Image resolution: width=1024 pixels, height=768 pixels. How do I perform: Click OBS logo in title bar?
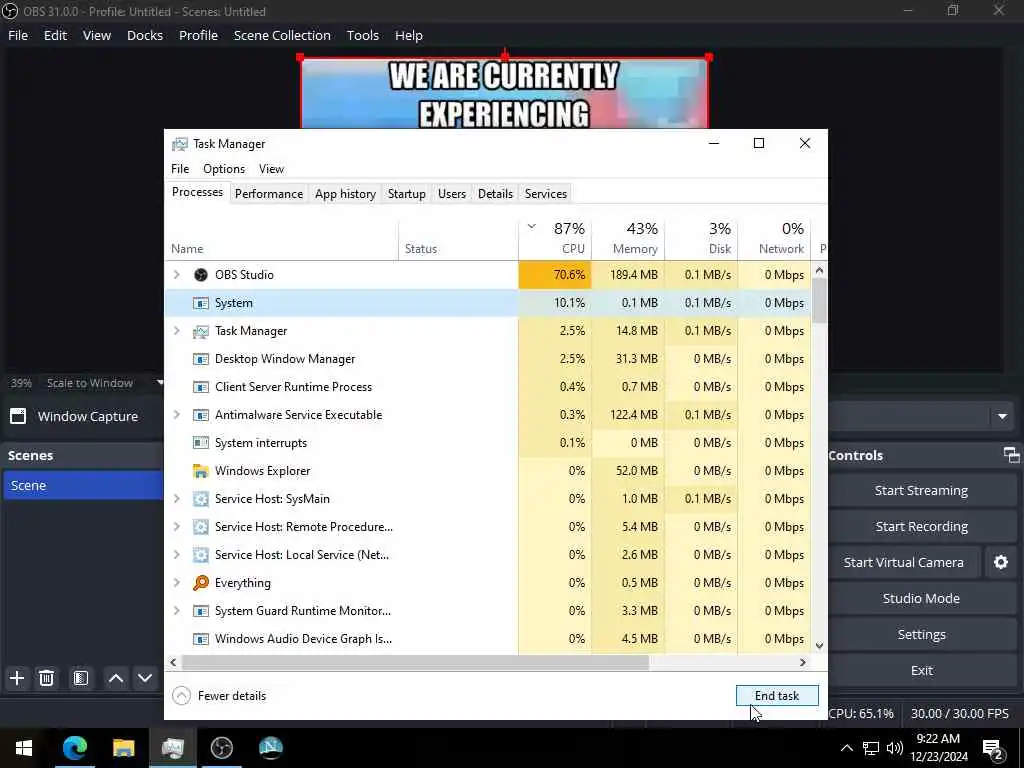pos(10,11)
